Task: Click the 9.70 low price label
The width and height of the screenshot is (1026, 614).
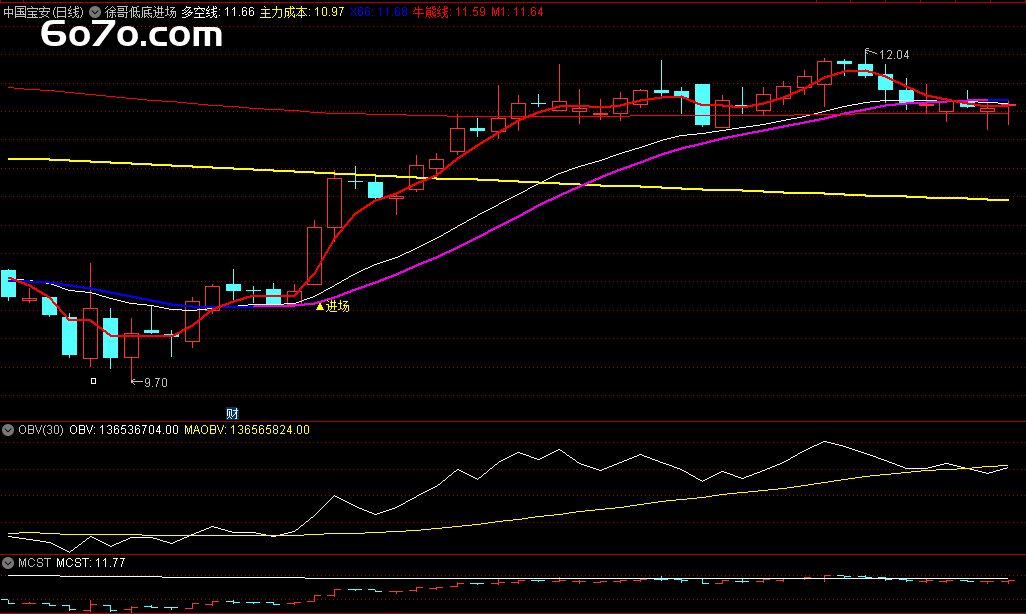Action: (156, 383)
